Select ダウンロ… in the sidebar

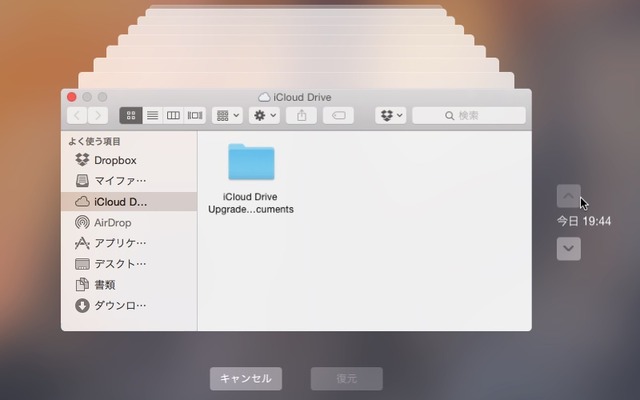tap(129, 305)
